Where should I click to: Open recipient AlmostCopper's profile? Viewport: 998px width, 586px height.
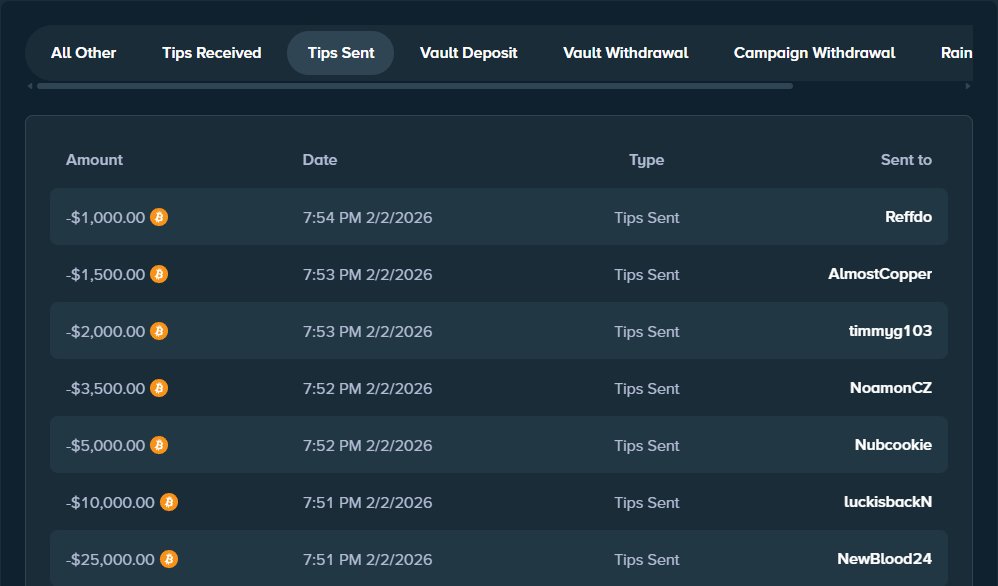click(x=880, y=274)
